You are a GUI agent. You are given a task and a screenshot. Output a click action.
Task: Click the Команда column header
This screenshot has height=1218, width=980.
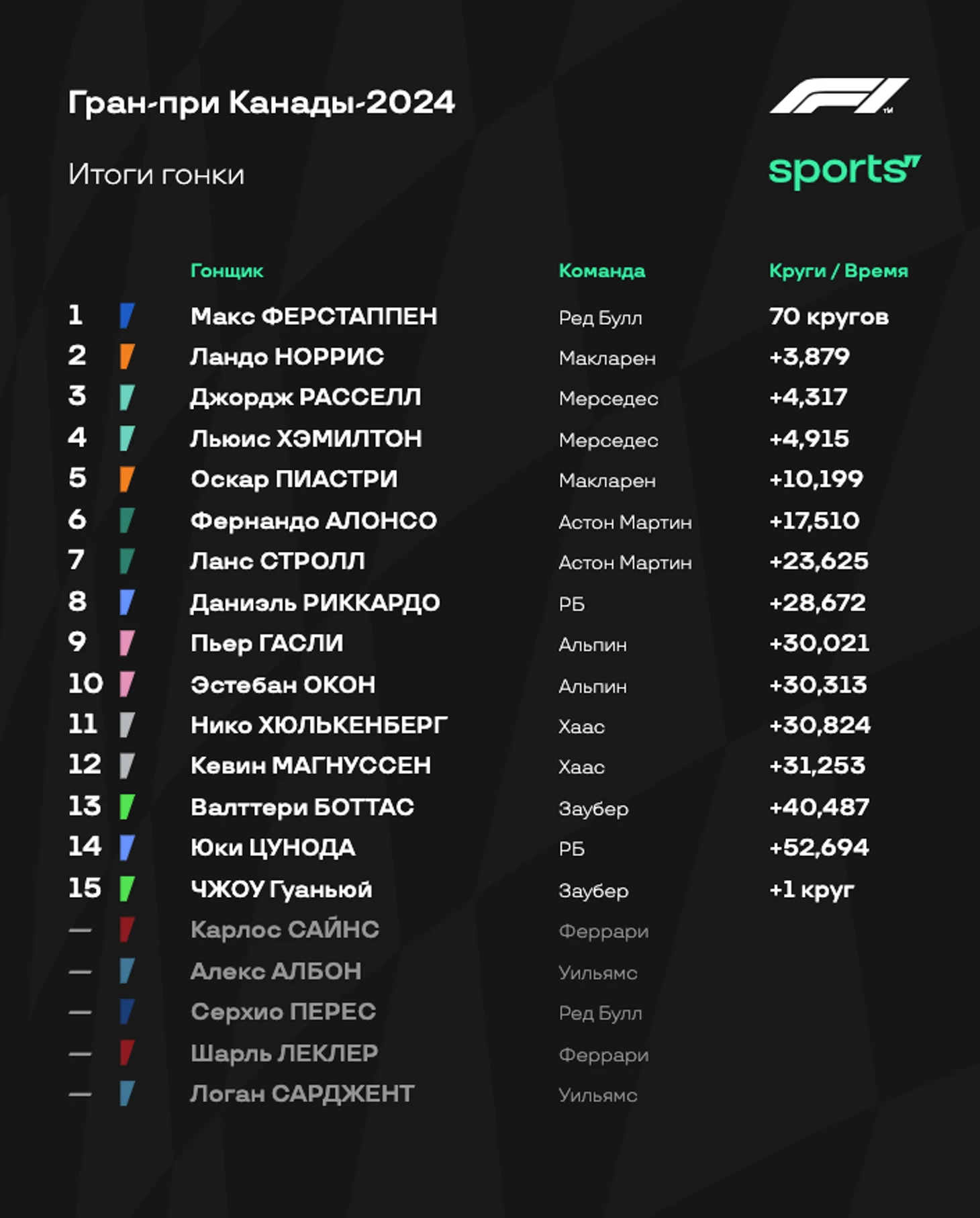pyautogui.click(x=602, y=271)
